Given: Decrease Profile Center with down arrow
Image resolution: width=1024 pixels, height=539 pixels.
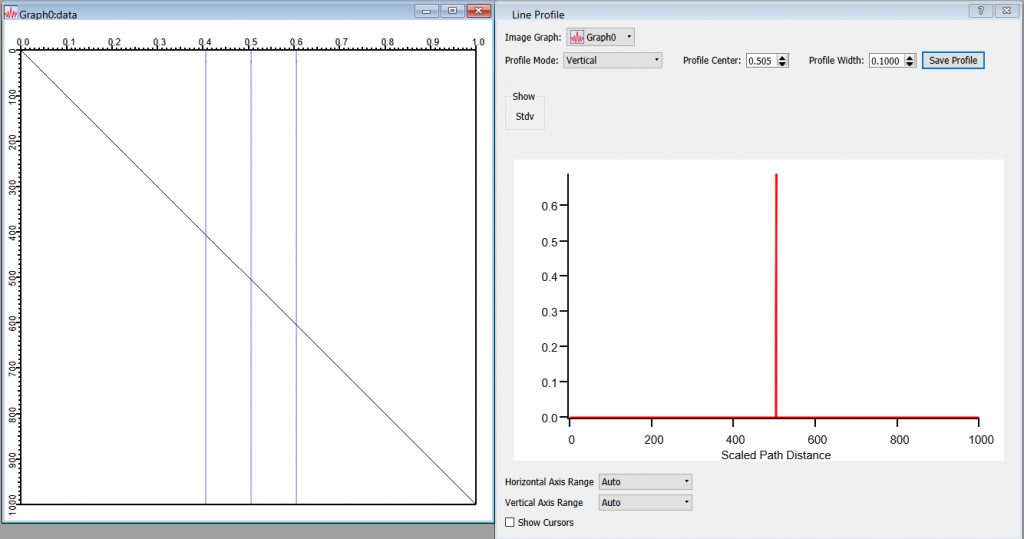Looking at the screenshot, I should coord(782,64).
